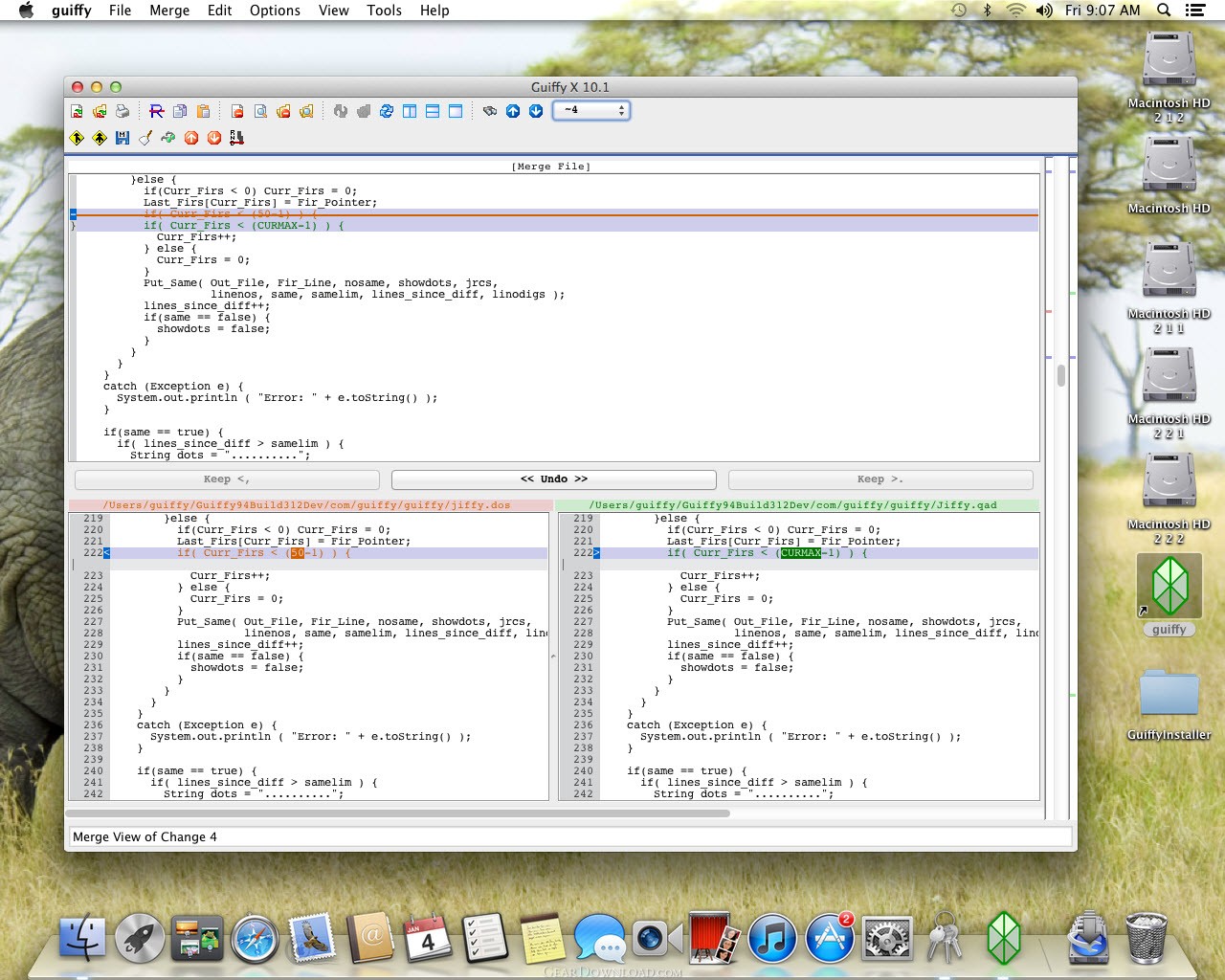Image resolution: width=1225 pixels, height=980 pixels.
Task: Click the orange down arrow conflict icon
Action: 214,138
